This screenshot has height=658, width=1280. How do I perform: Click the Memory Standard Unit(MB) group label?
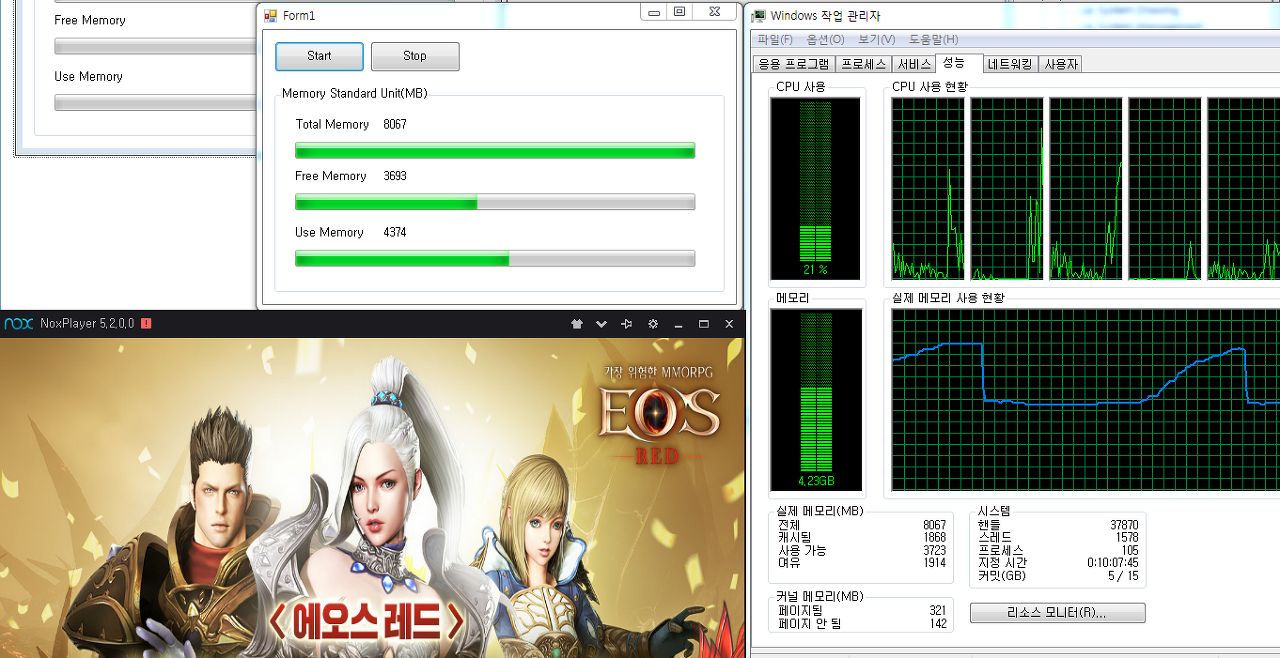(x=355, y=93)
